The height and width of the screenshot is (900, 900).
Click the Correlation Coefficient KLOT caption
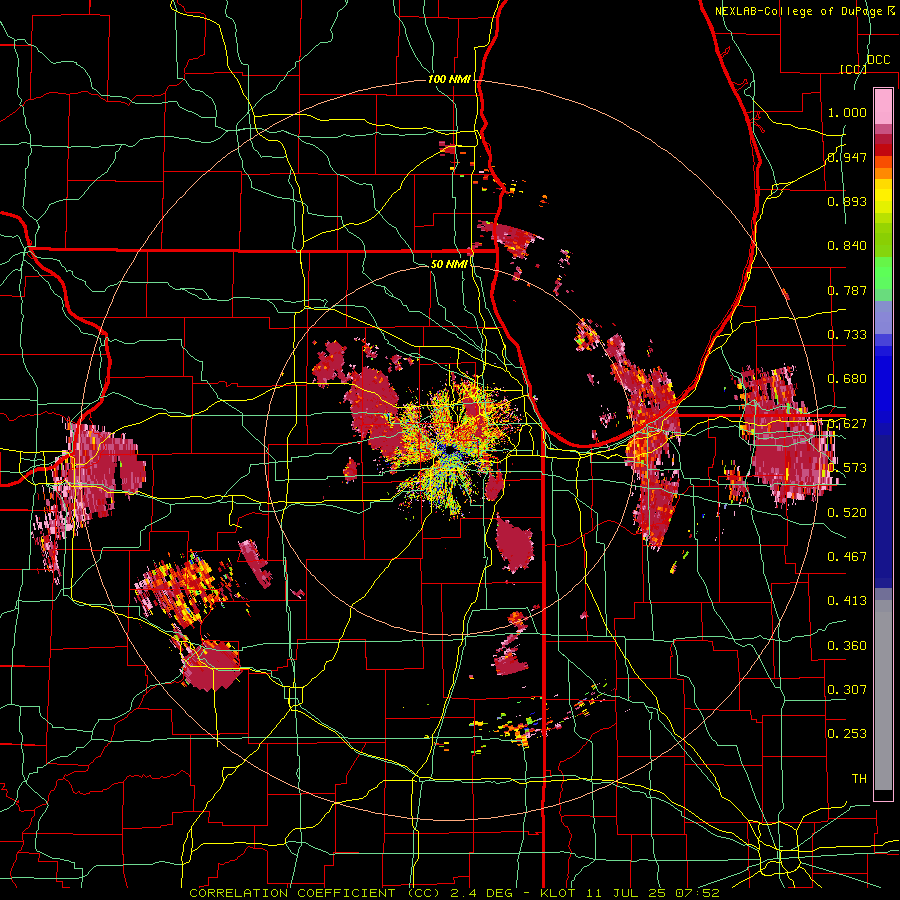tap(455, 893)
